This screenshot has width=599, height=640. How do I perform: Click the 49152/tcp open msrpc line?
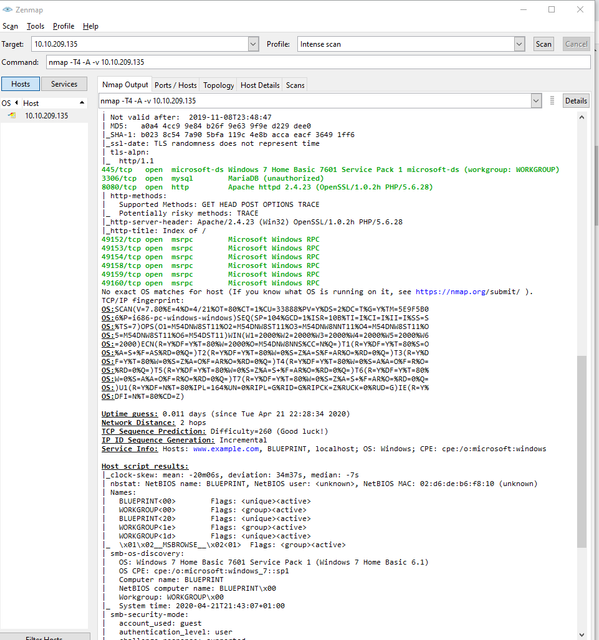[x=210, y=239]
